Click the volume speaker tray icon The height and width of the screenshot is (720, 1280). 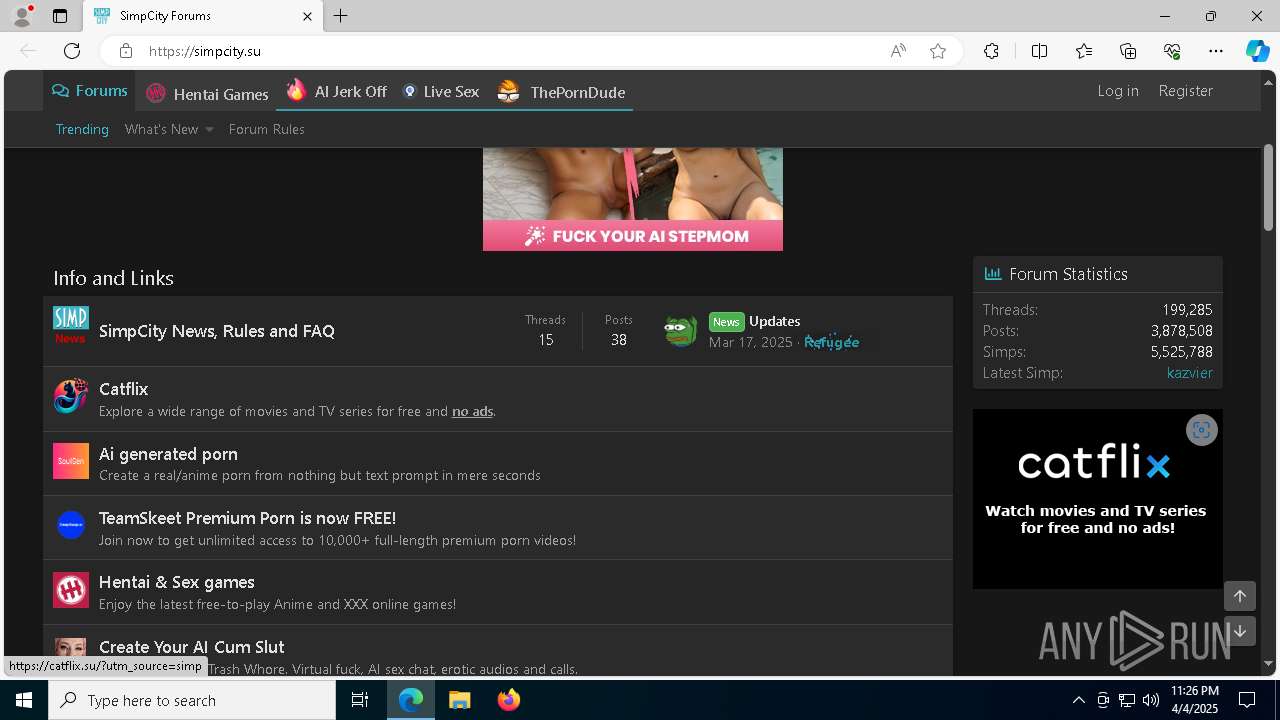1151,700
